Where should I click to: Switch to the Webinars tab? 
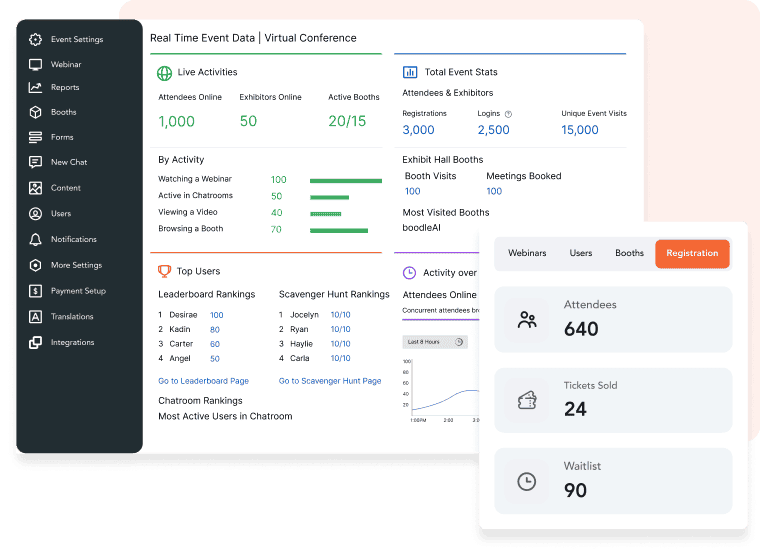click(x=527, y=253)
